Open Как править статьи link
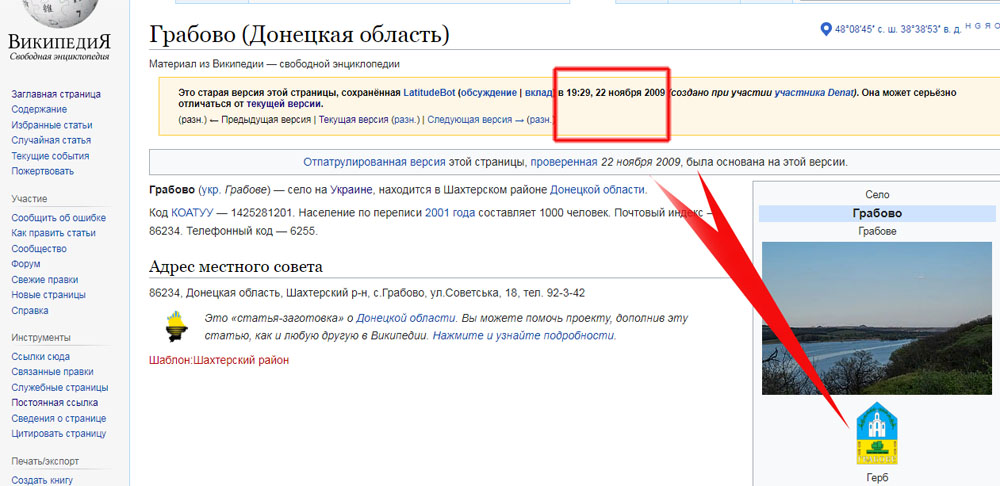The width and height of the screenshot is (1000, 486). [x=54, y=233]
